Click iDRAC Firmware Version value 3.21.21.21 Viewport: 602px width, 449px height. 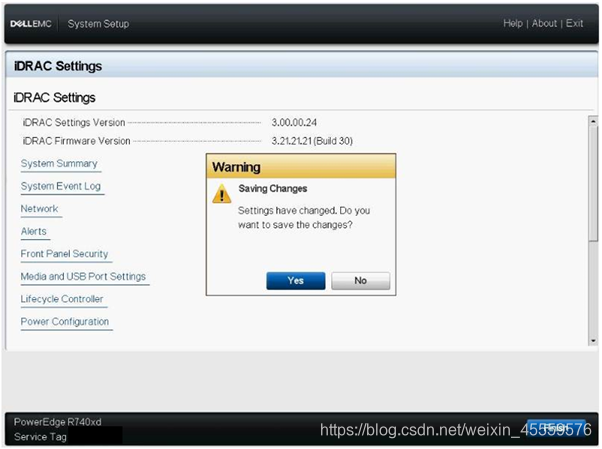click(312, 141)
